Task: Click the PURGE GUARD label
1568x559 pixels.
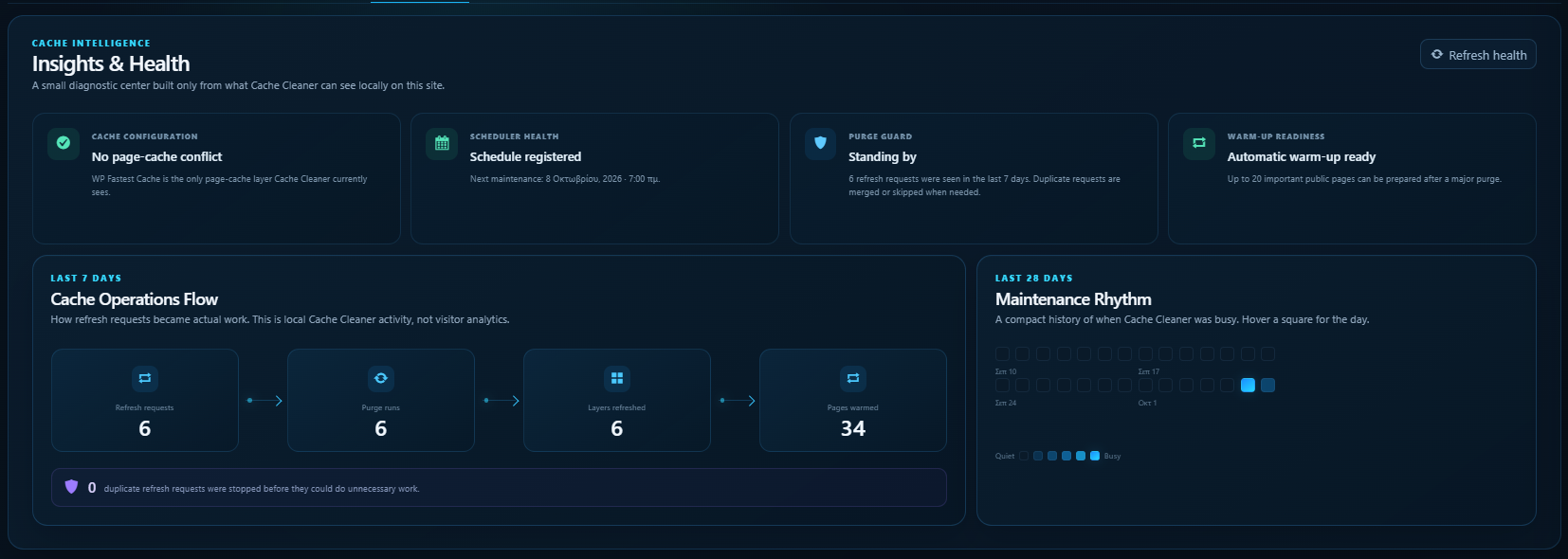Action: click(881, 136)
